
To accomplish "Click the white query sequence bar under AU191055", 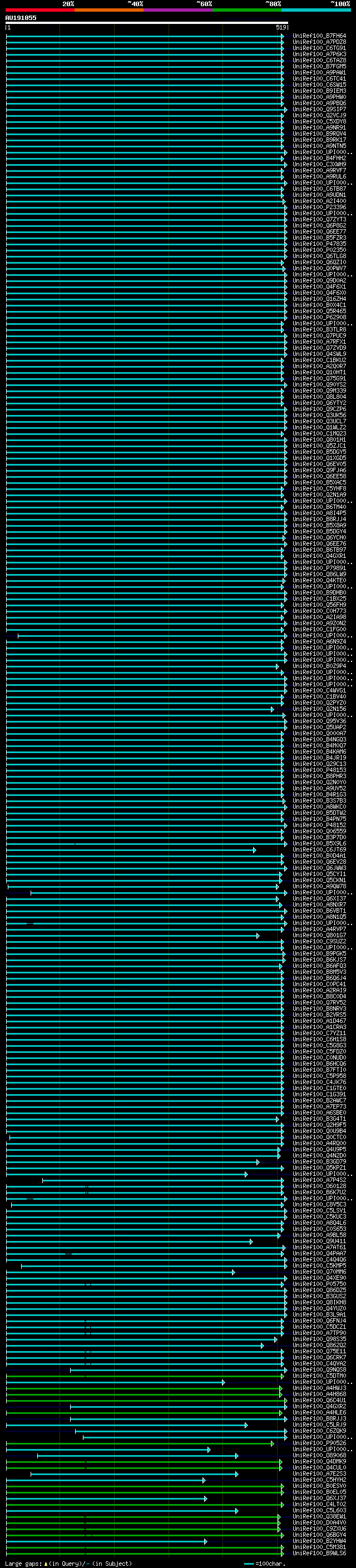I will [x=147, y=22].
